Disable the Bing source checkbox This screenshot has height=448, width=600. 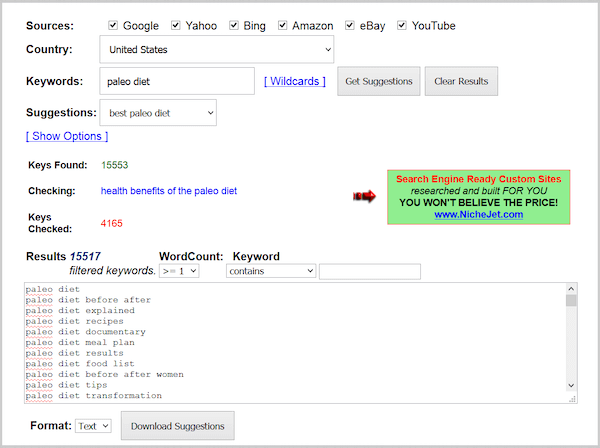coord(230,25)
